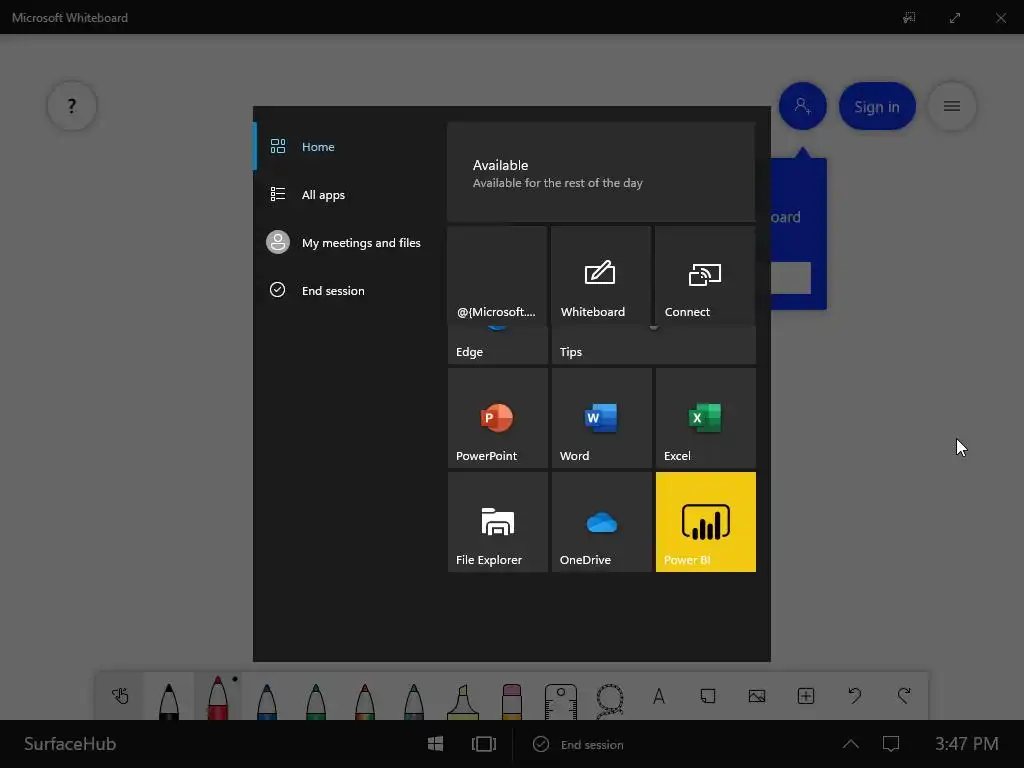Launch Word from the tiles
This screenshot has width=1024, height=768.
coord(601,418)
